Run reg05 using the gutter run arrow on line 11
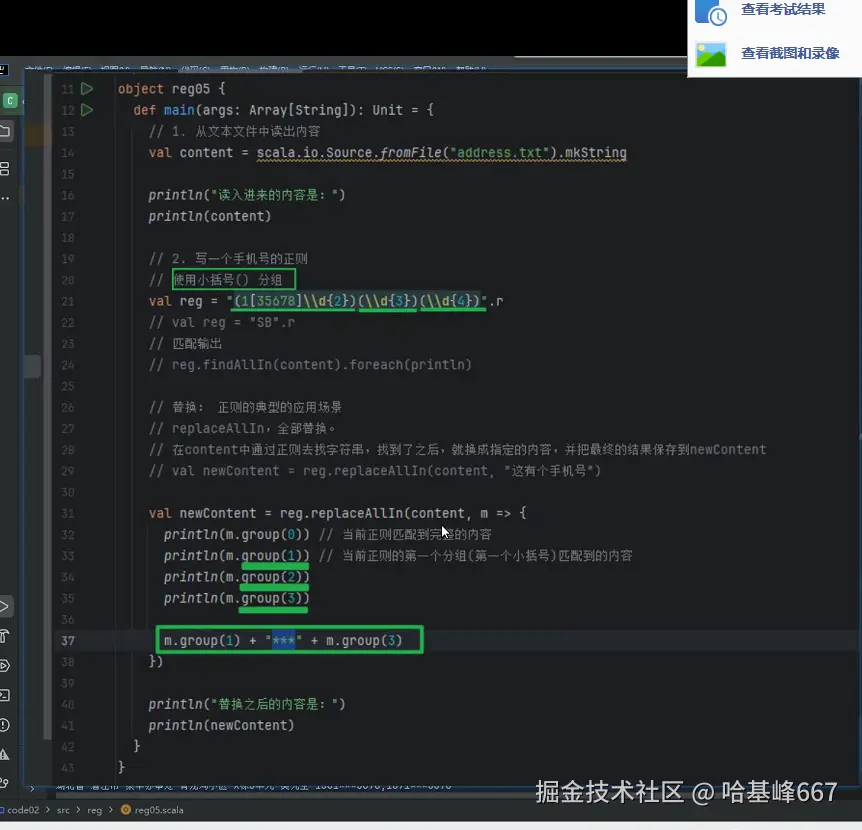Image resolution: width=862 pixels, height=830 pixels. (86, 88)
